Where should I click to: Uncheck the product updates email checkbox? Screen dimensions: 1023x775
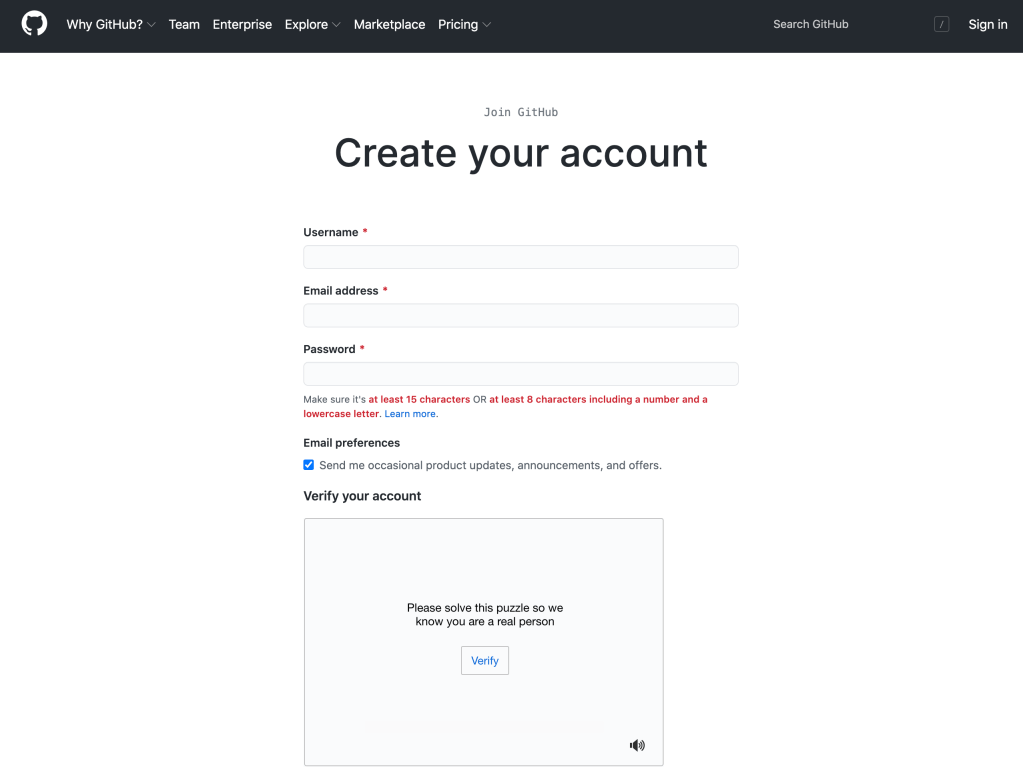(x=309, y=465)
